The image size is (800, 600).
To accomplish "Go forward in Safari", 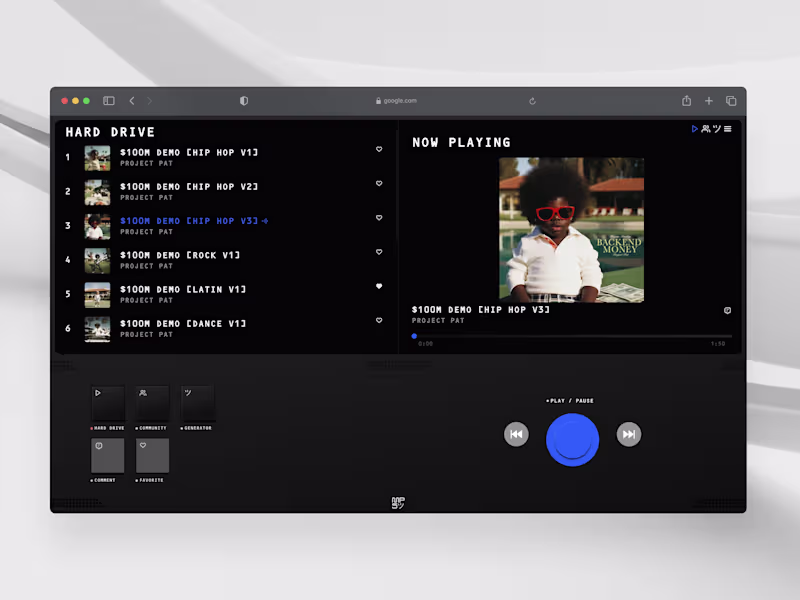I will [149, 101].
